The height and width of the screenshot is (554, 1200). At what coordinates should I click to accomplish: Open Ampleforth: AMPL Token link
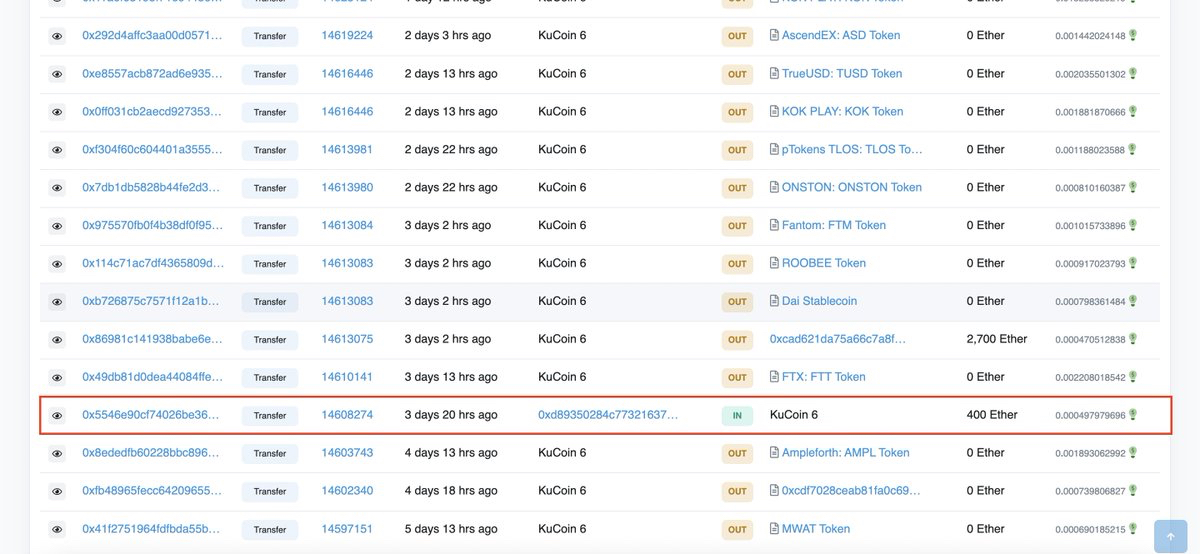pos(846,453)
